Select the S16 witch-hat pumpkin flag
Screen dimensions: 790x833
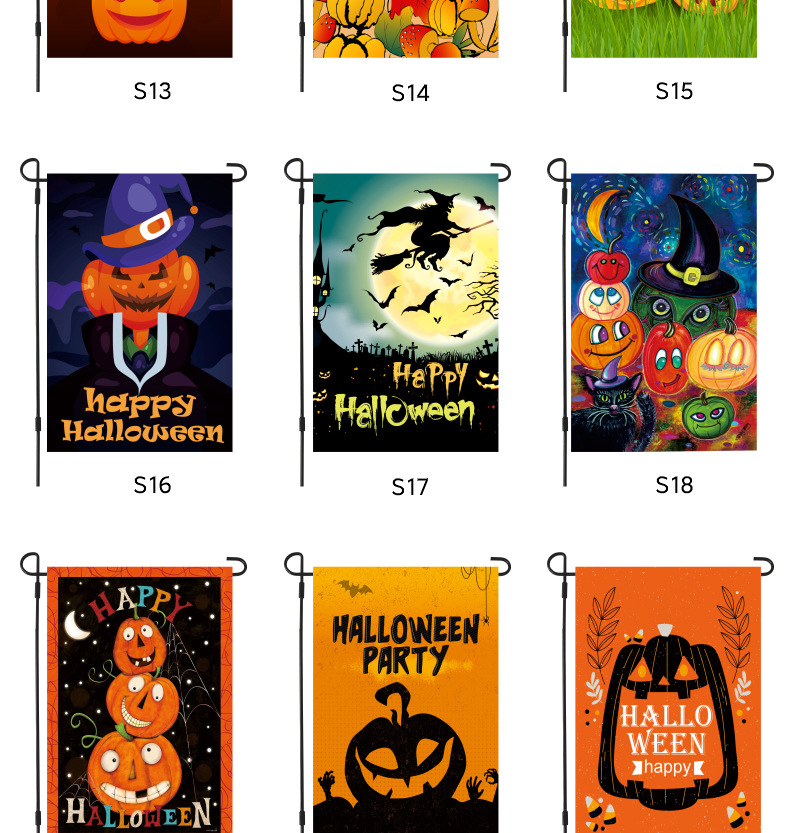coord(140,312)
